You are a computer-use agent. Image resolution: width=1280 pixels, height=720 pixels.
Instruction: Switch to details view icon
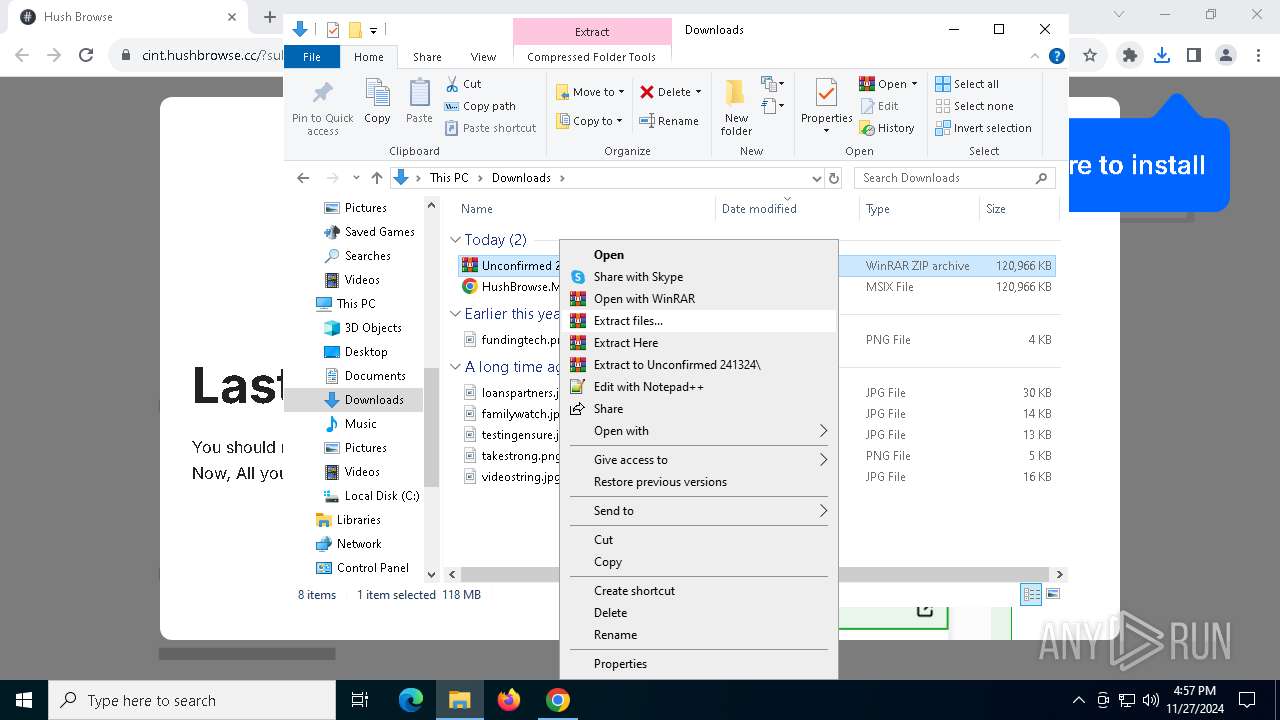click(x=1030, y=594)
